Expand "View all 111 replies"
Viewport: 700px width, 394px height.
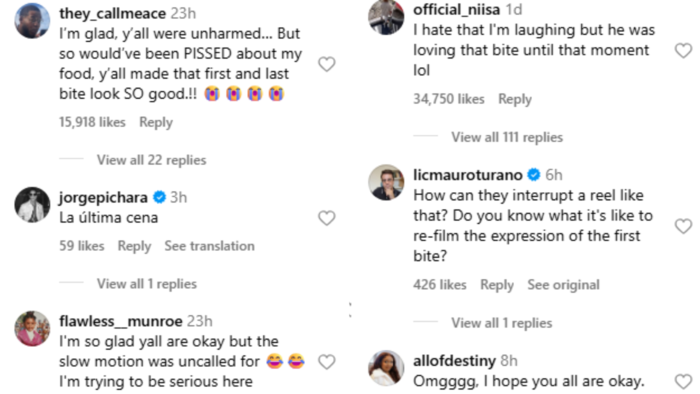(x=507, y=137)
